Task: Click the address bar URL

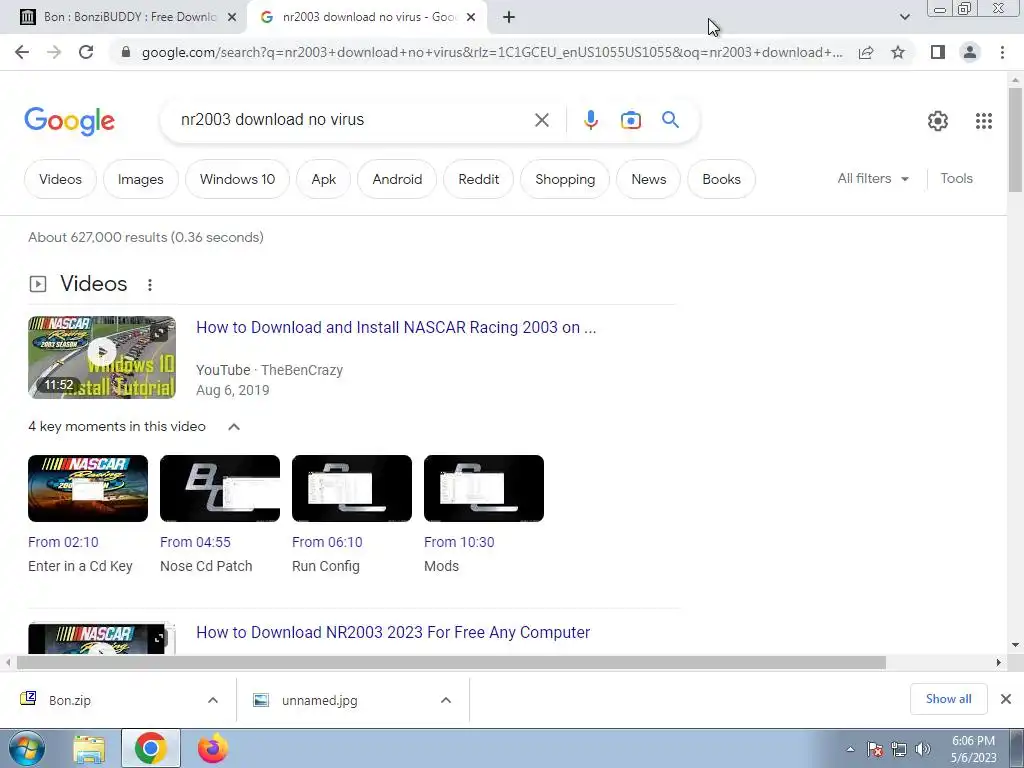Action: pos(492,52)
